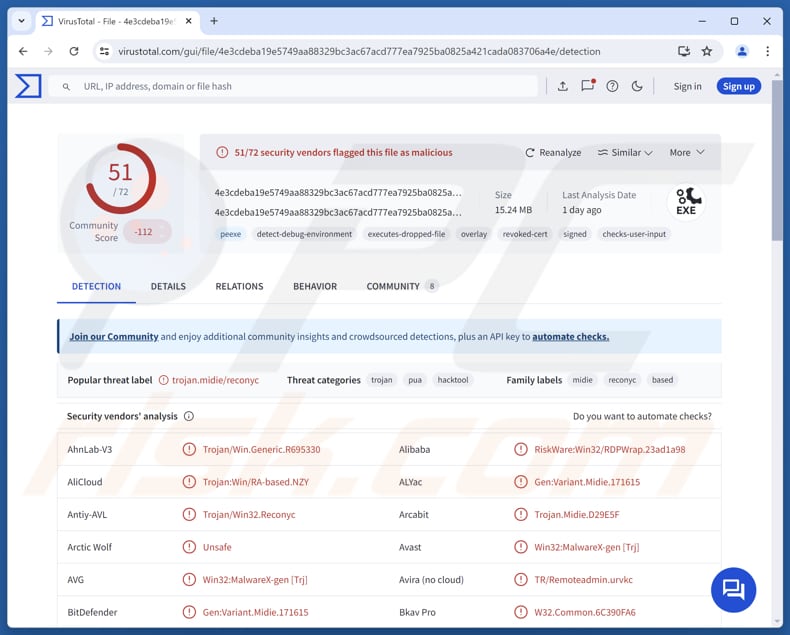The image size is (790, 635).
Task: Switch to the DETAILS tab
Action: tap(168, 286)
